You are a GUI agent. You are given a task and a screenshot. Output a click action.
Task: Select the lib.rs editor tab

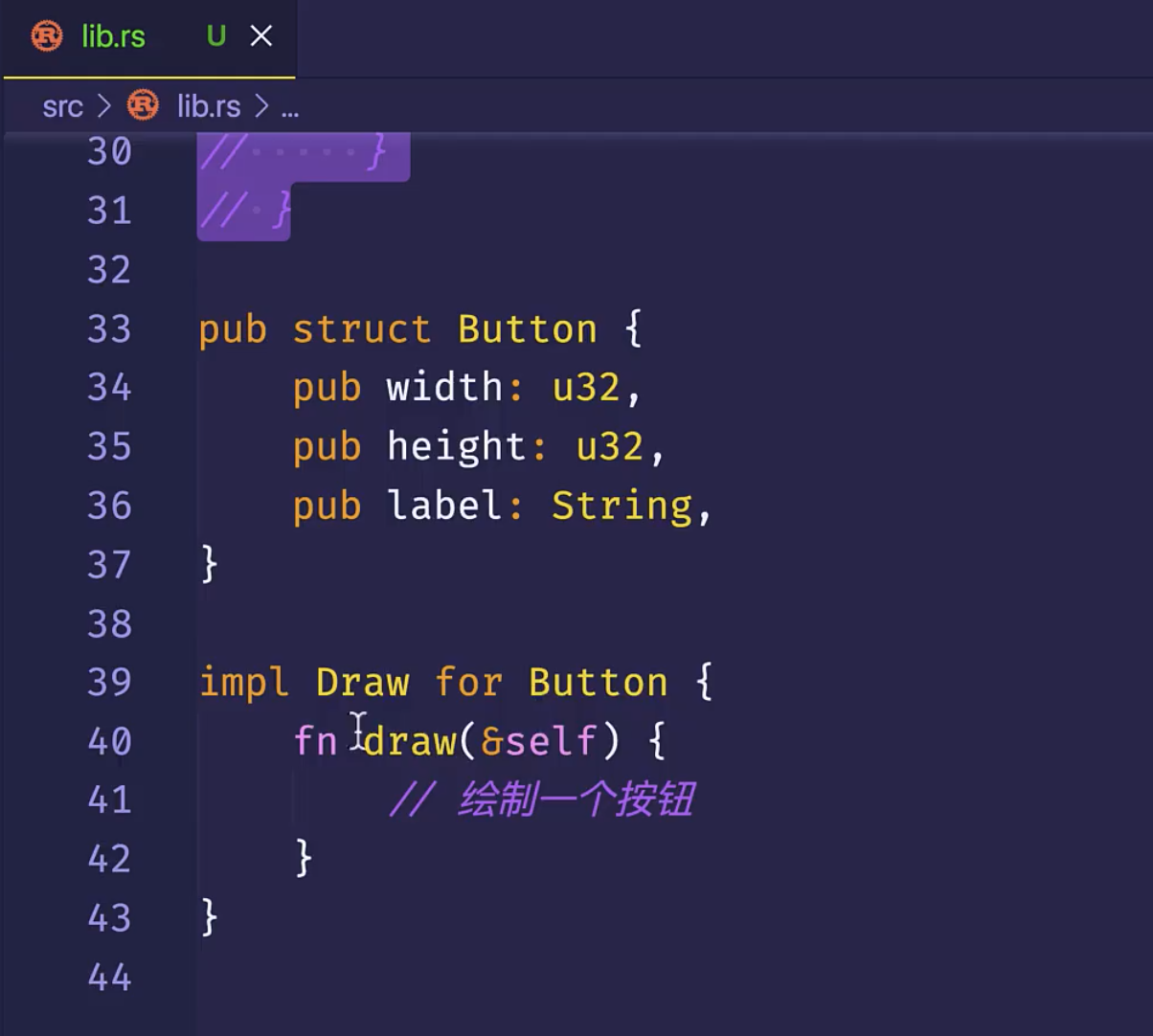pos(114,37)
